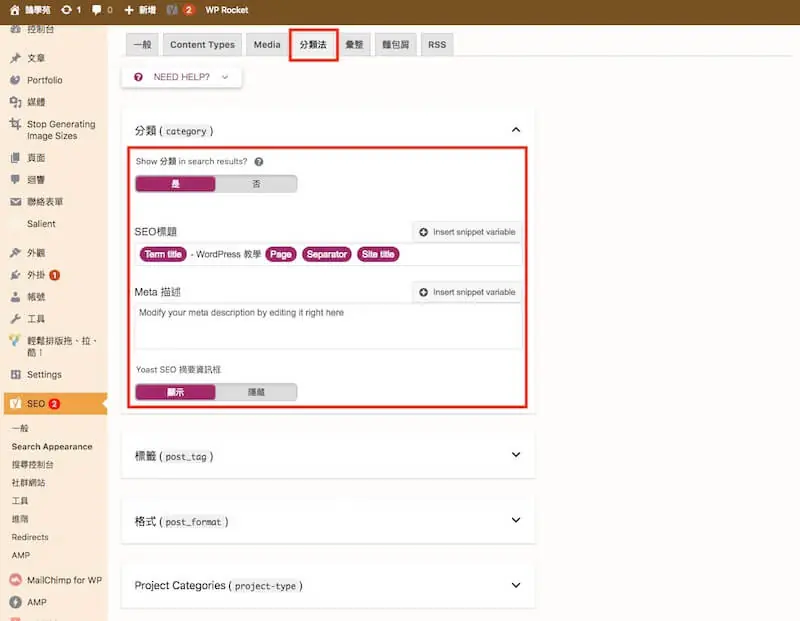Click the Stop Generating Image Sizes crop icon
The width and height of the screenshot is (800, 621).
click(x=15, y=124)
